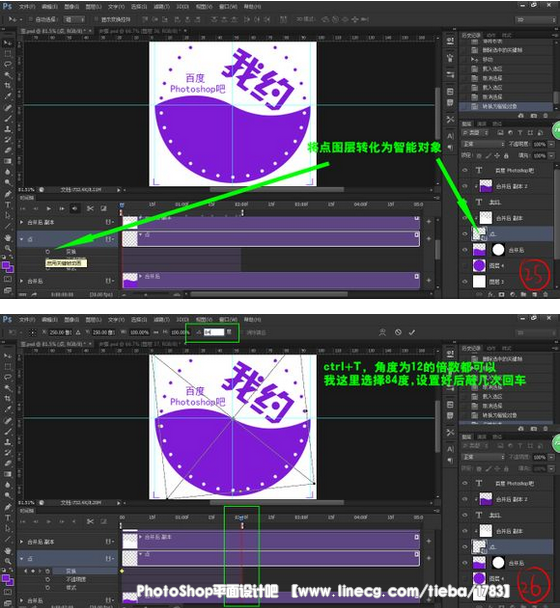Click foreground color swatch in upper toolbar
Image resolution: width=560 pixels, height=608 pixels.
click(x=6, y=265)
